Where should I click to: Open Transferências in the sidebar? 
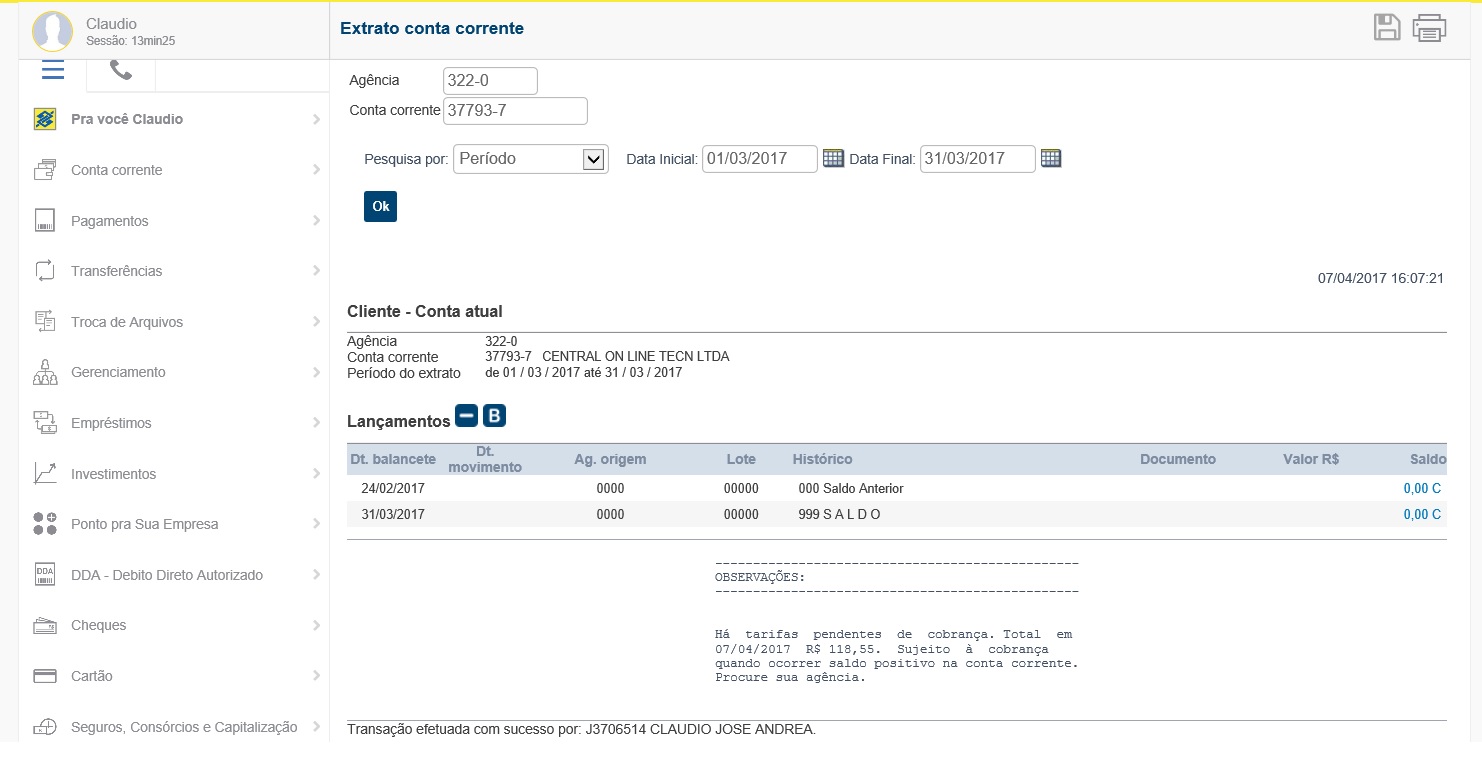tap(117, 271)
